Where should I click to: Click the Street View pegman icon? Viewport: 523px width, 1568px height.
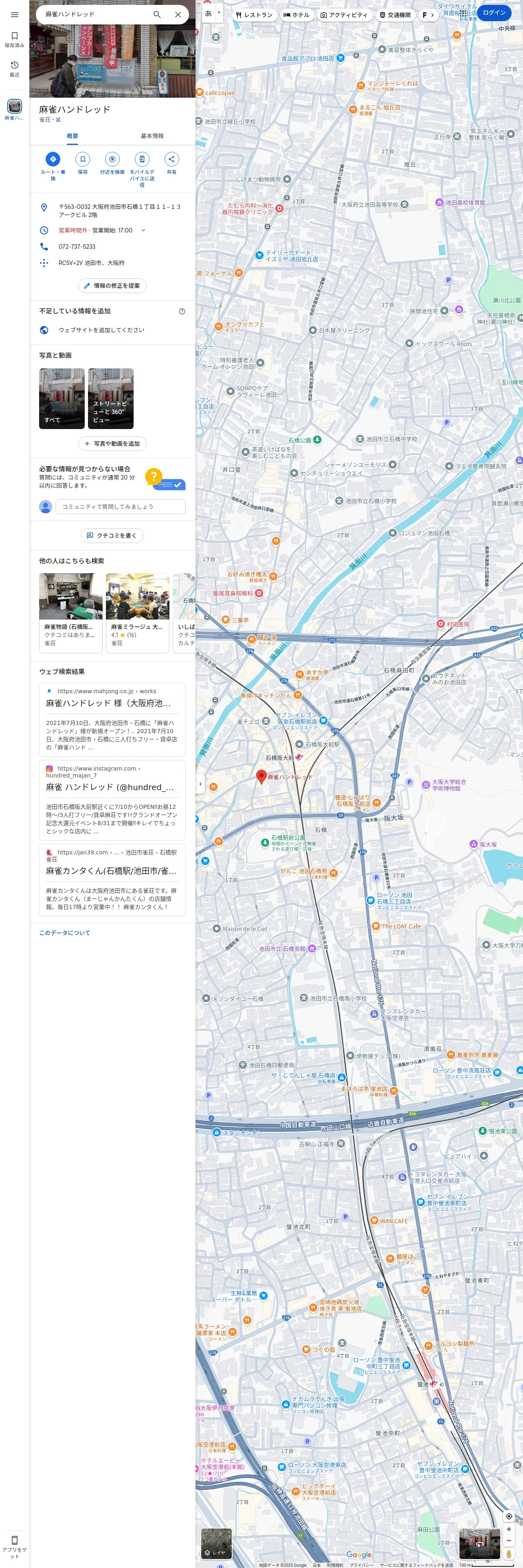click(509, 1554)
